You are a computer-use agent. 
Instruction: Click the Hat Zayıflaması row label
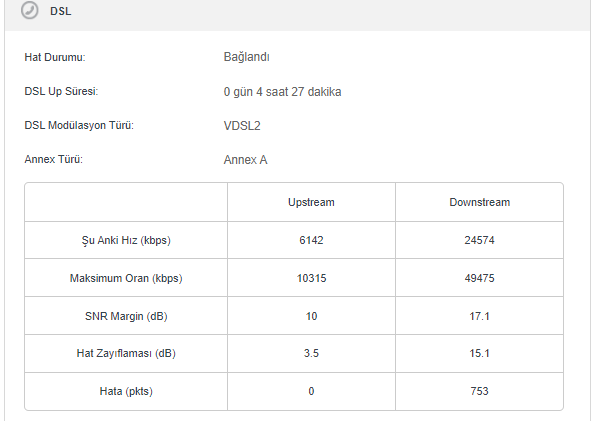[126, 353]
